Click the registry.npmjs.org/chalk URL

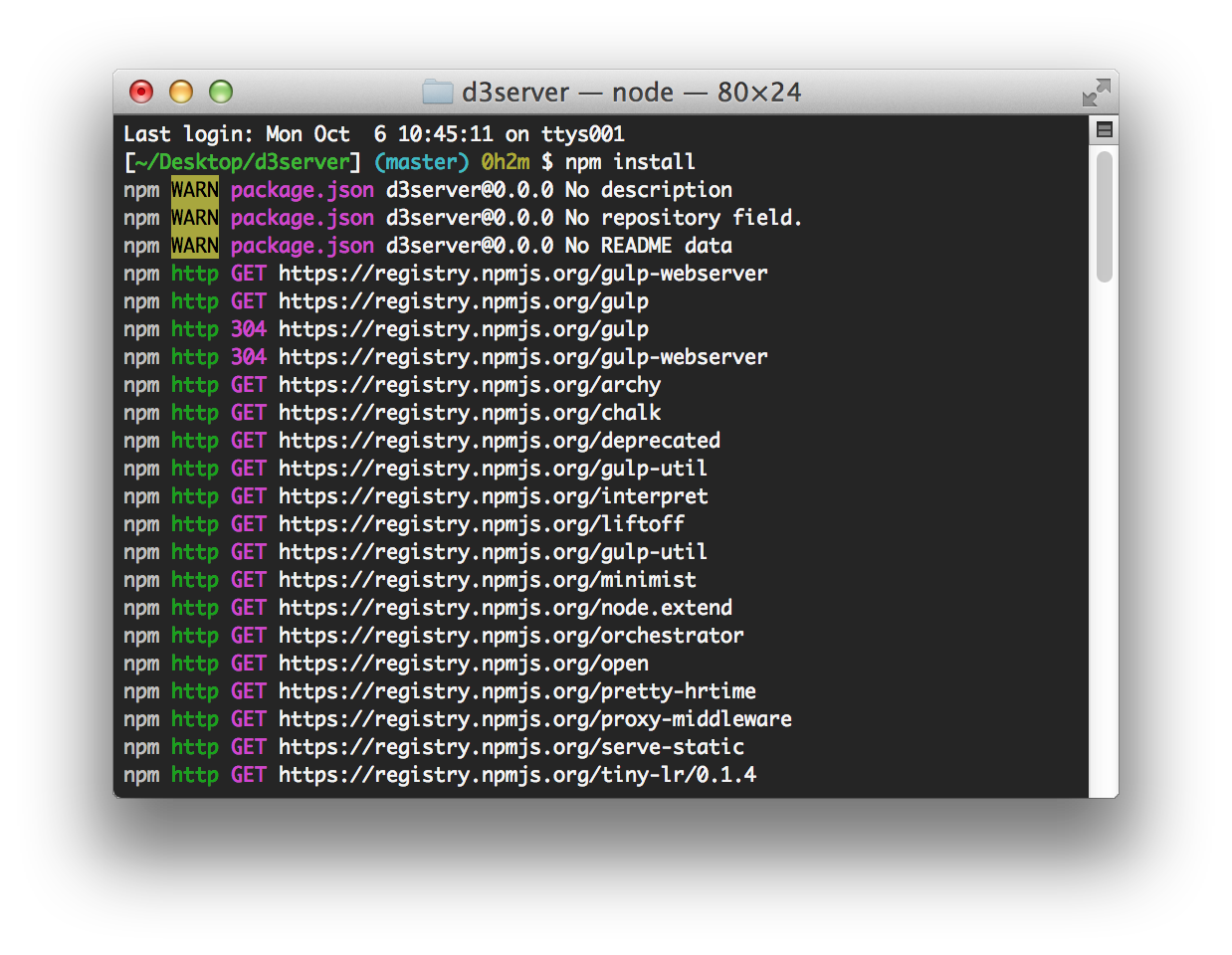pyautogui.click(x=470, y=413)
